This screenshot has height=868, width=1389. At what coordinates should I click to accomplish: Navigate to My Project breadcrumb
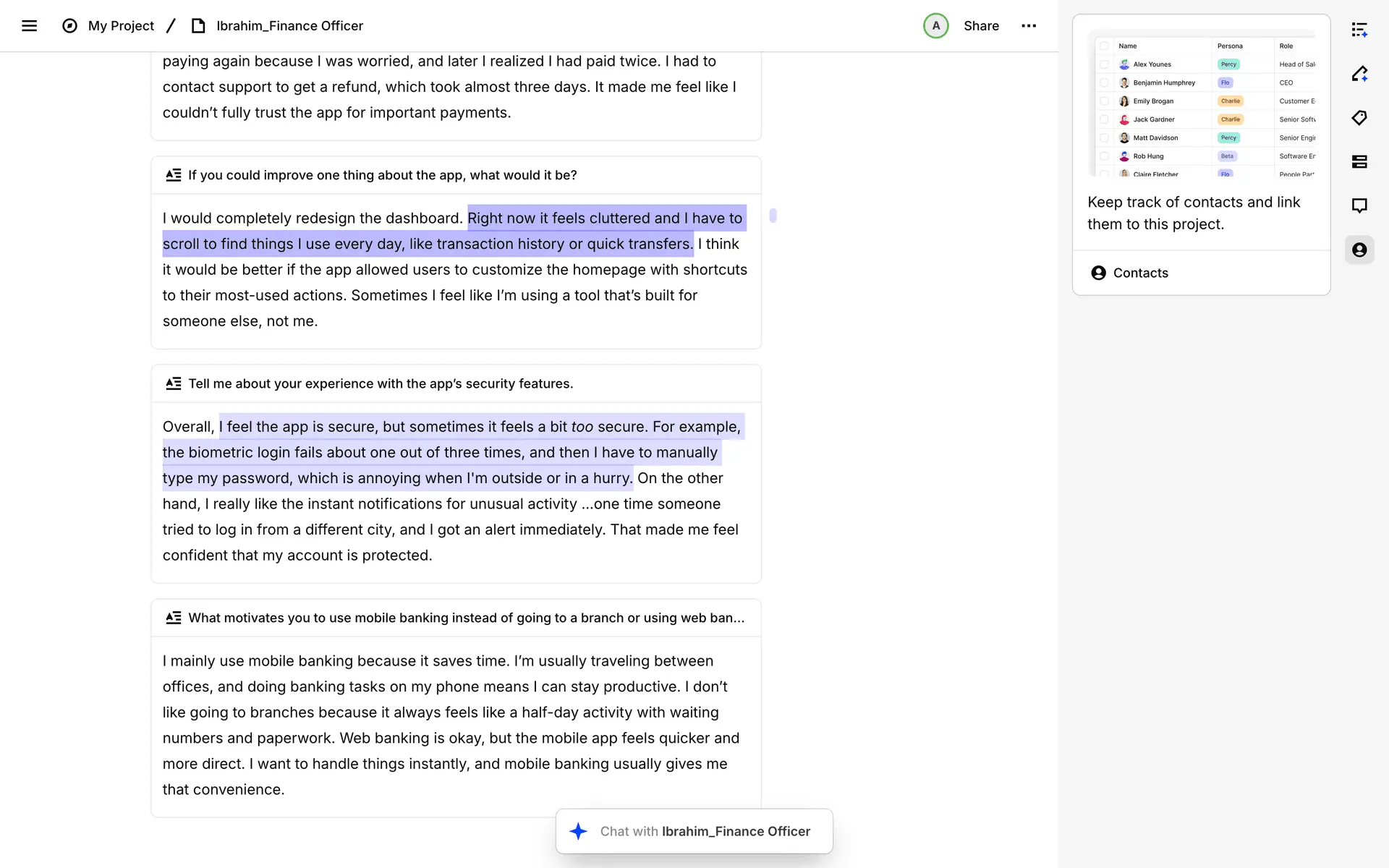tap(121, 26)
